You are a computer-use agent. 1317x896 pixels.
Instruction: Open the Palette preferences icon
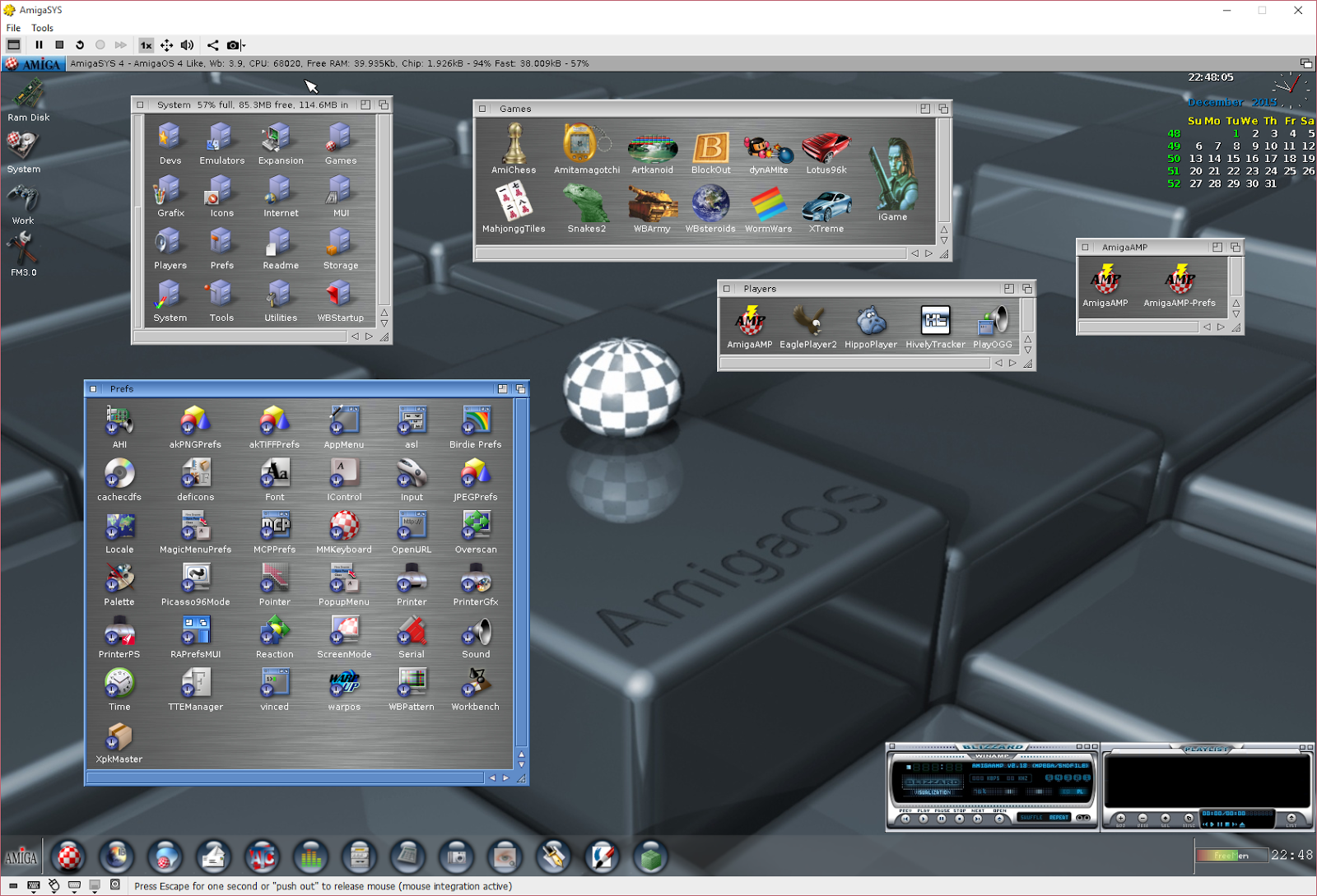pos(119,584)
